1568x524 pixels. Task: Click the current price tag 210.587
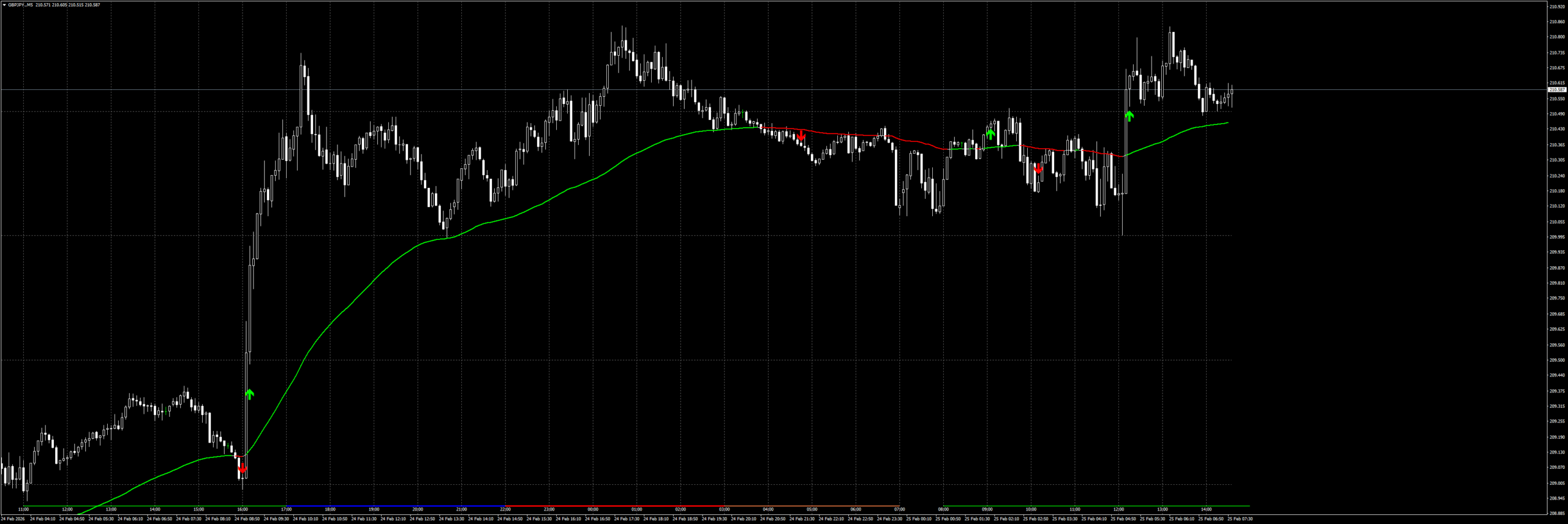[1556, 90]
